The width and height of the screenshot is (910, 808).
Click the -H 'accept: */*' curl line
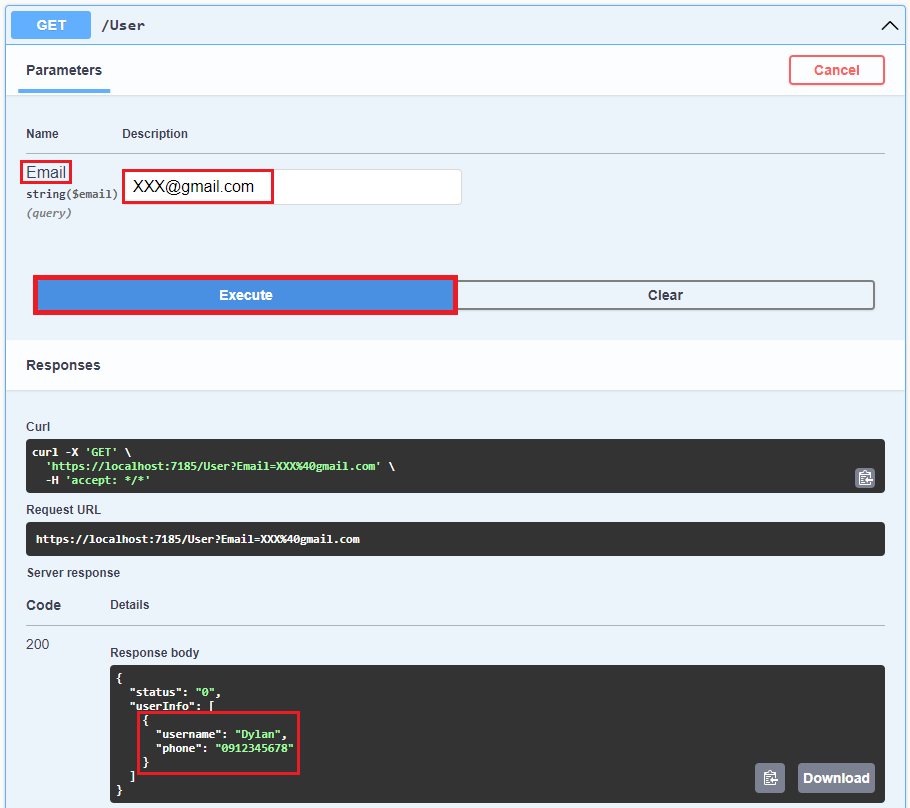point(98,480)
